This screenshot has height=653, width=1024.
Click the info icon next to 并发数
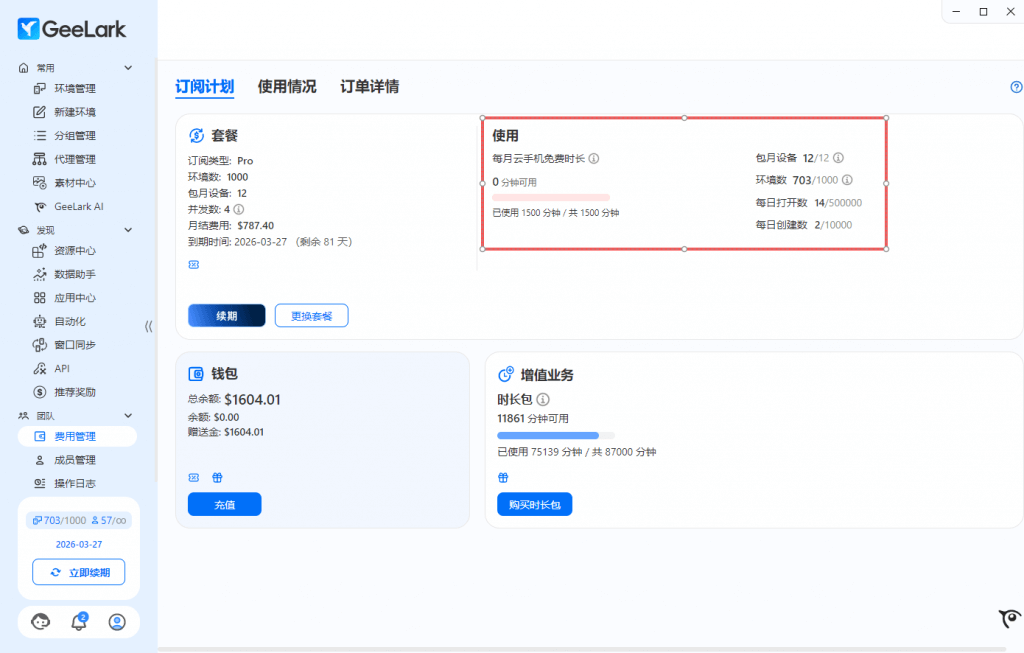(x=240, y=210)
